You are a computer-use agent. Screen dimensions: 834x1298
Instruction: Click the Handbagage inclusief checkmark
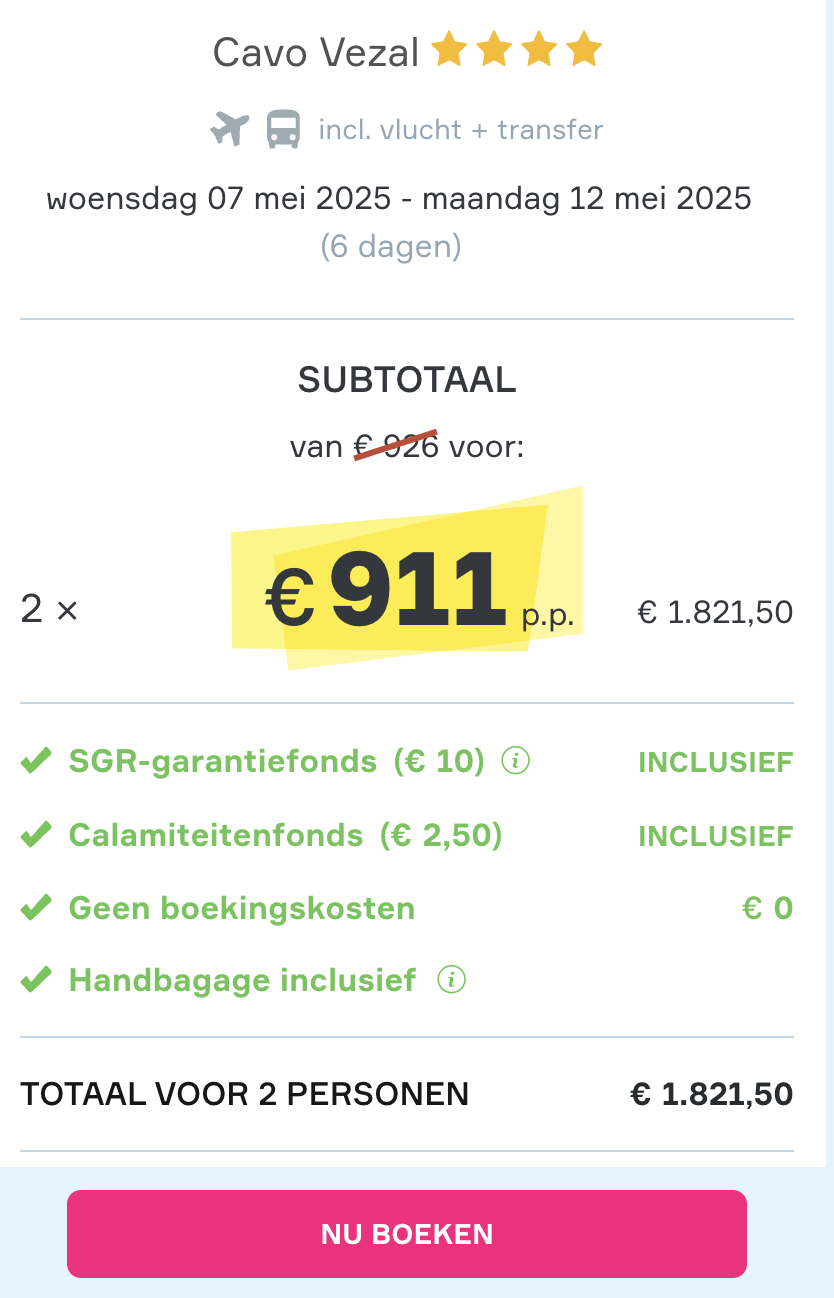36,980
